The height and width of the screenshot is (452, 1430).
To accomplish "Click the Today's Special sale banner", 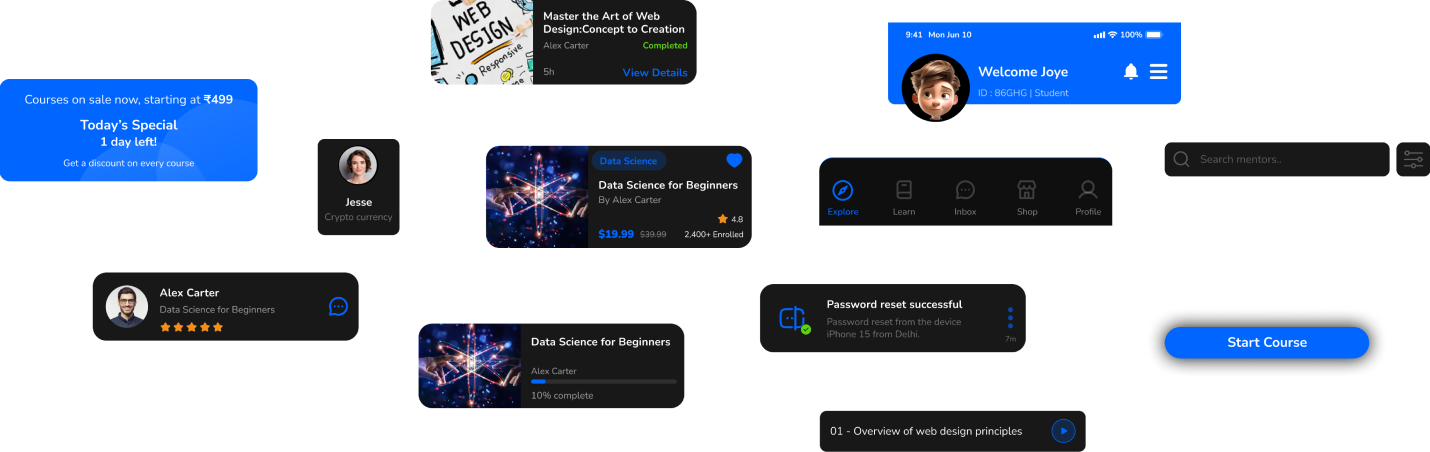I will tap(129, 131).
